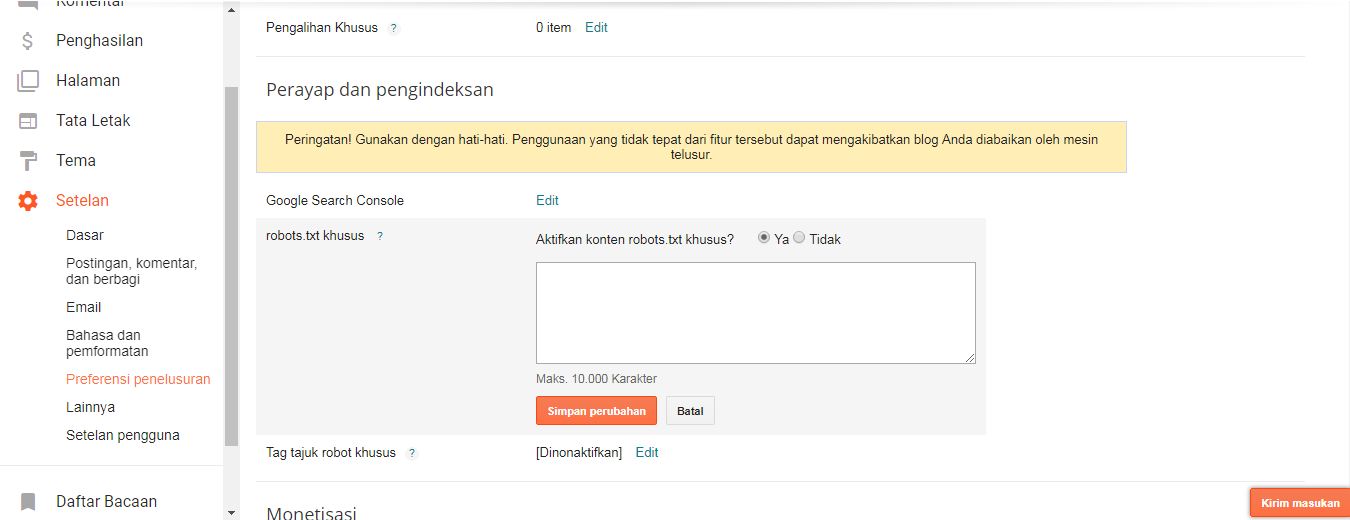The height and width of the screenshot is (520, 1350).
Task: Select the Ya radio button
Action: 764,238
